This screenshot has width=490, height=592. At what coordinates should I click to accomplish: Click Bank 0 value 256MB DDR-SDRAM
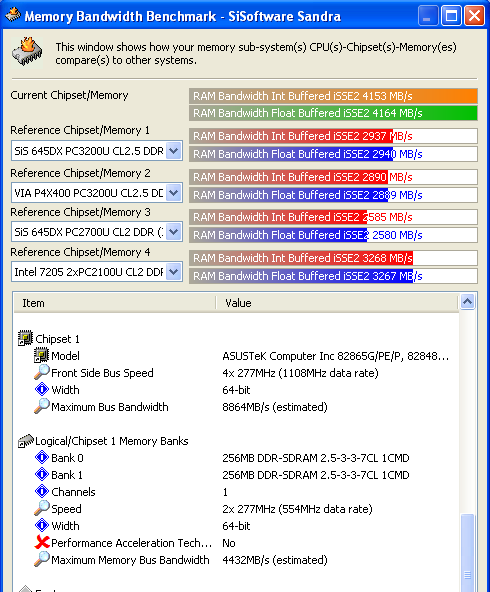click(x=316, y=458)
